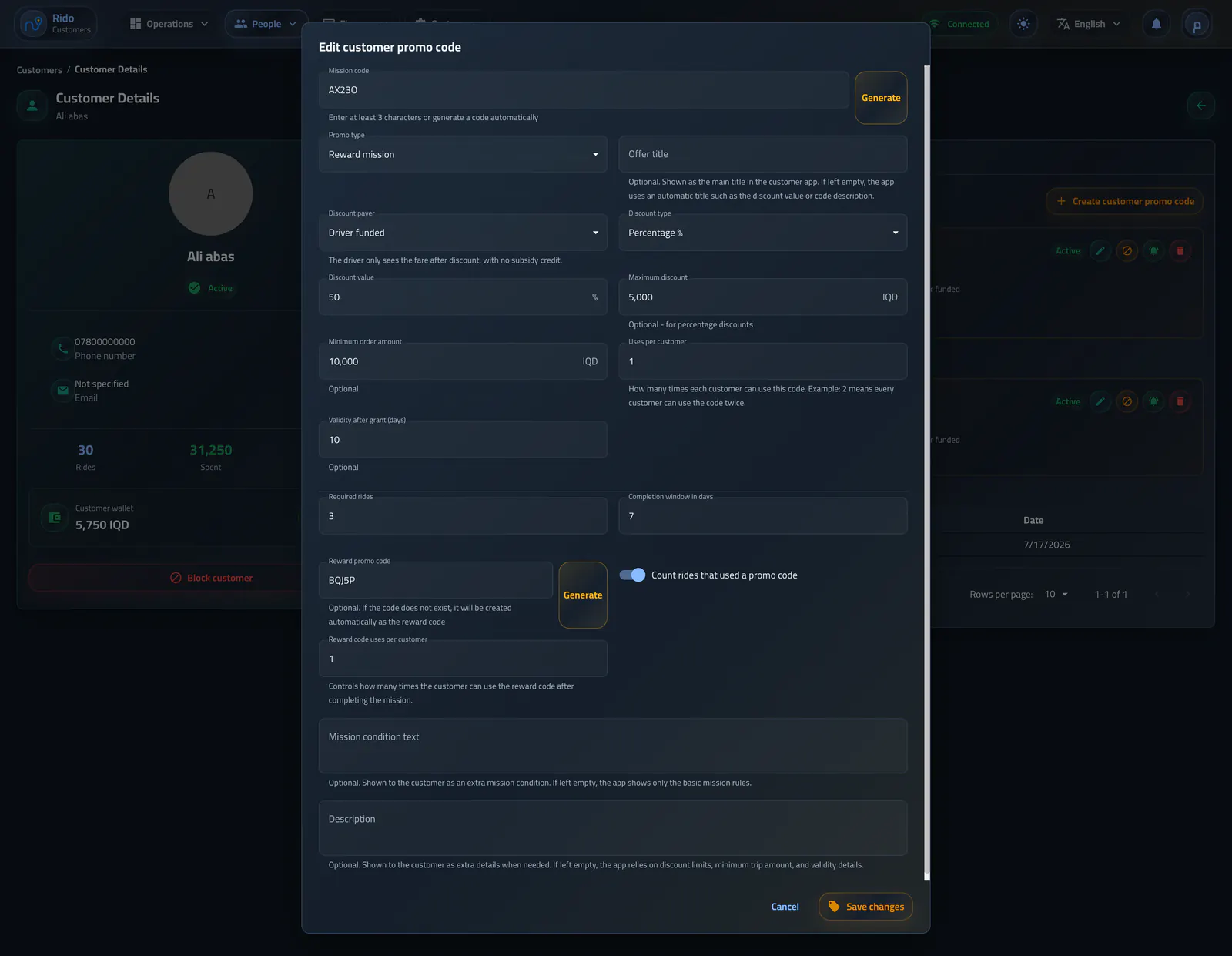Screen dimensions: 1232x956
Task: Click the Mission code input field
Action: pyautogui.click(x=584, y=90)
